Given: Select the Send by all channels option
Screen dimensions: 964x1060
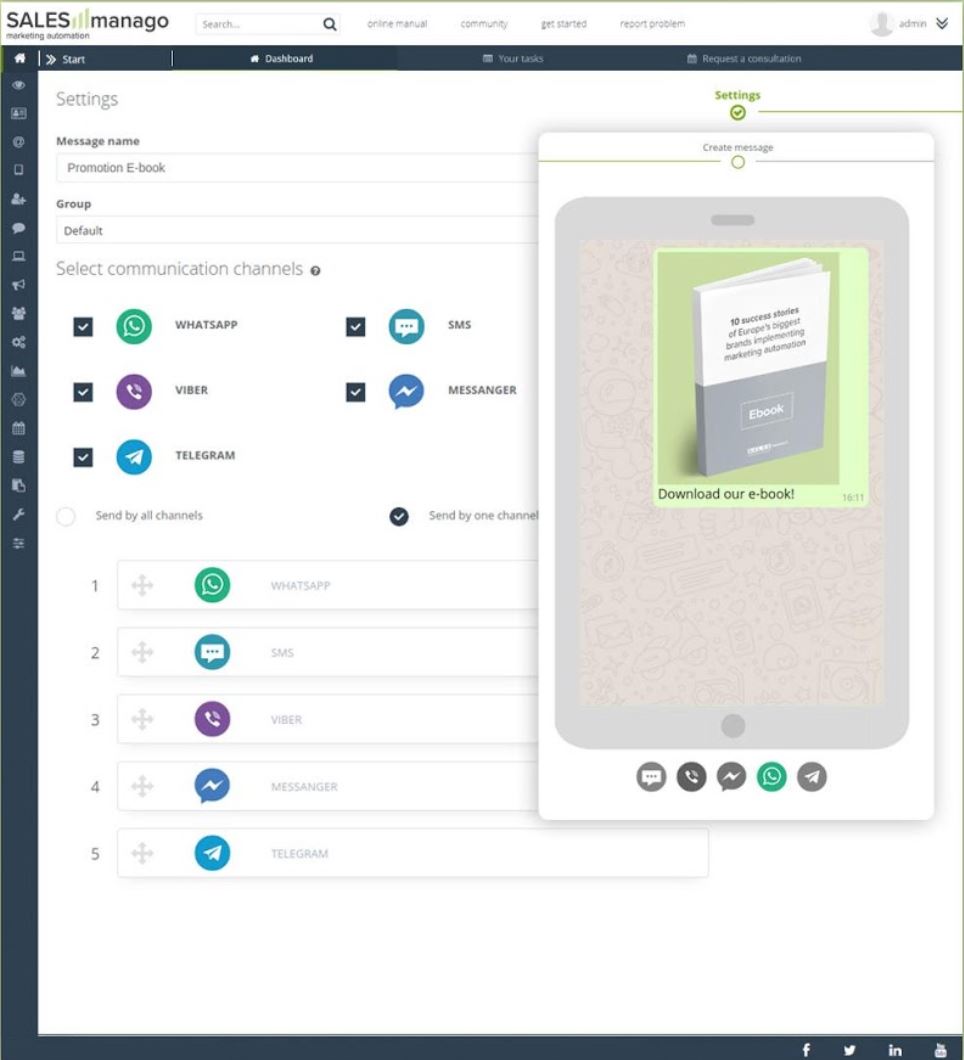Looking at the screenshot, I should coord(66,517).
